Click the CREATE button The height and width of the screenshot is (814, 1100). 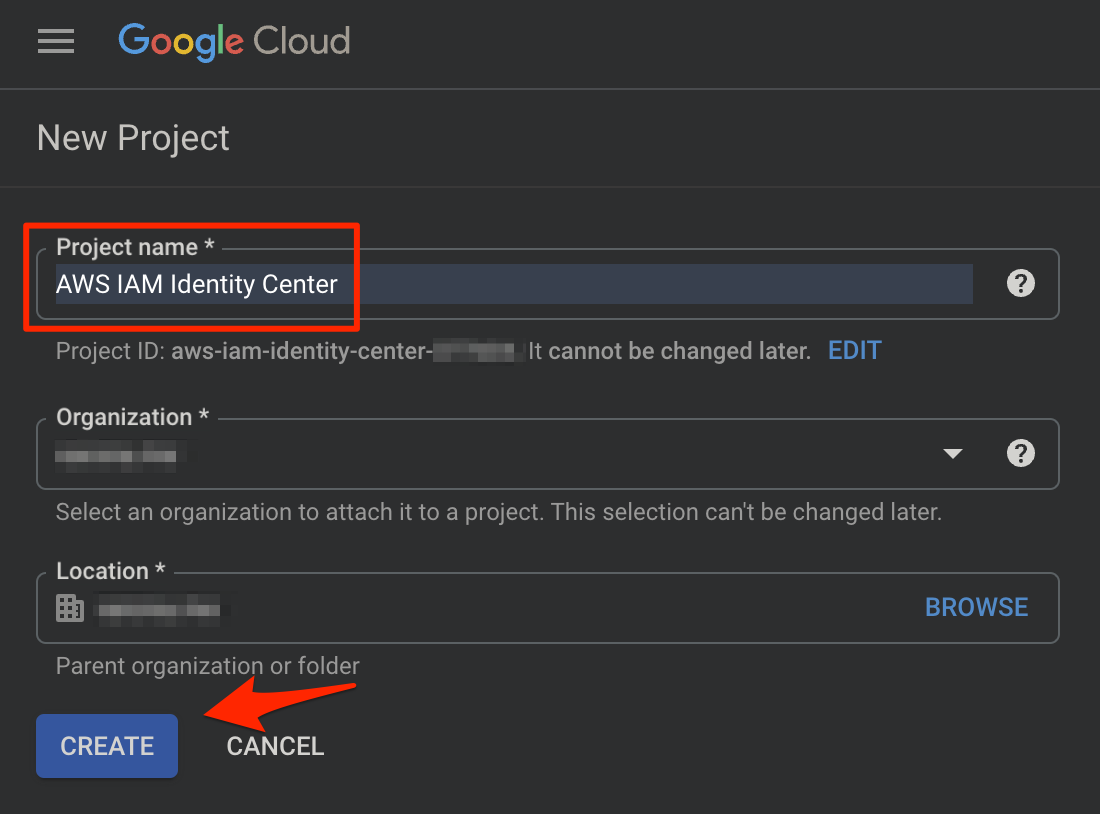pyautogui.click(x=107, y=746)
